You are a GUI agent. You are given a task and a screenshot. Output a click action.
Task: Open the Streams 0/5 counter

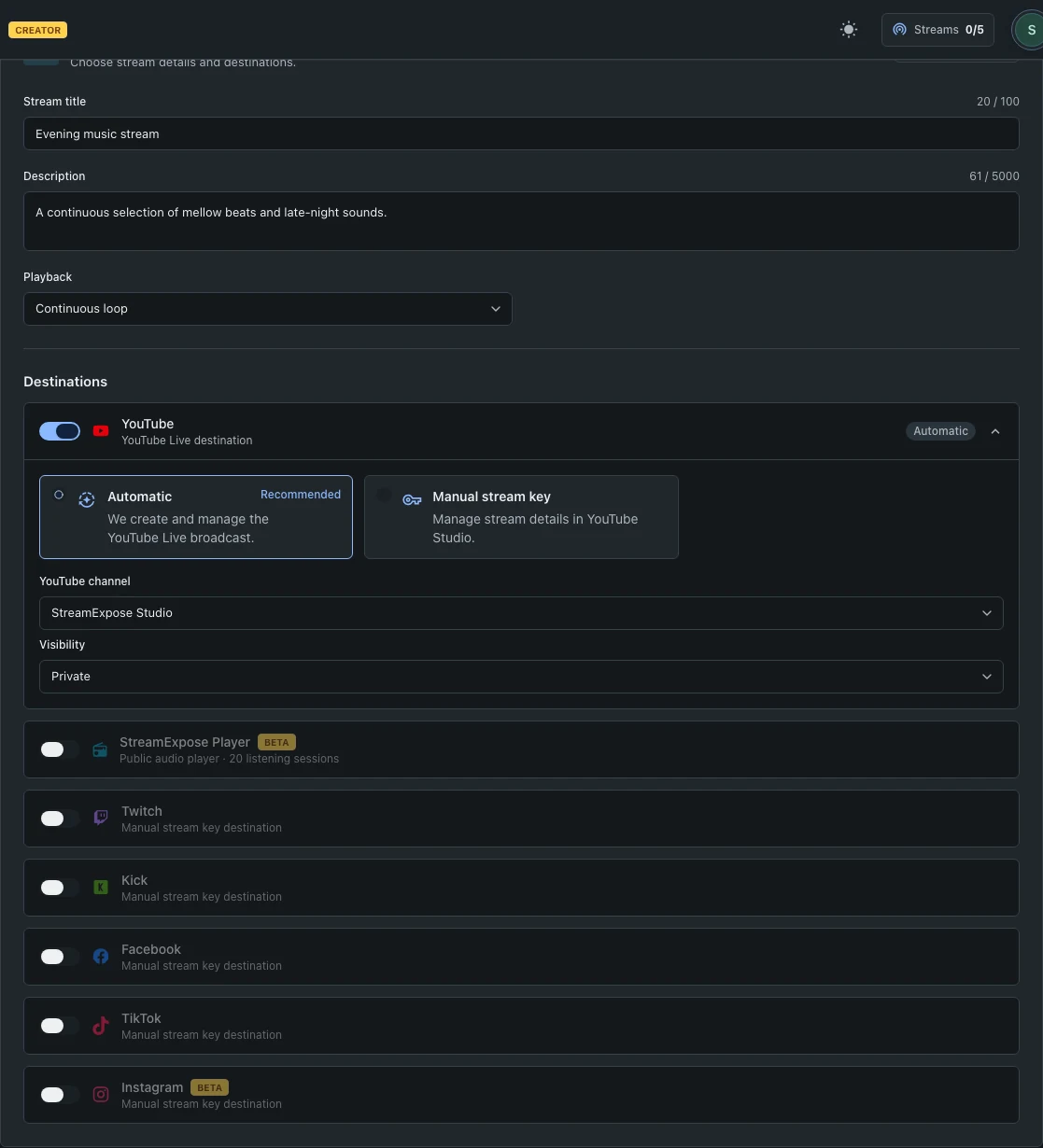pyautogui.click(x=937, y=30)
